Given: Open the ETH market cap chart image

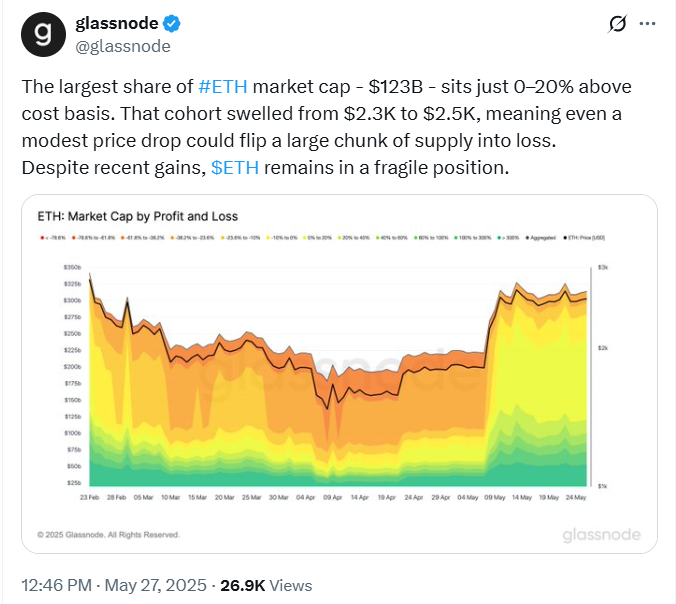Looking at the screenshot, I should pyautogui.click(x=340, y=380).
